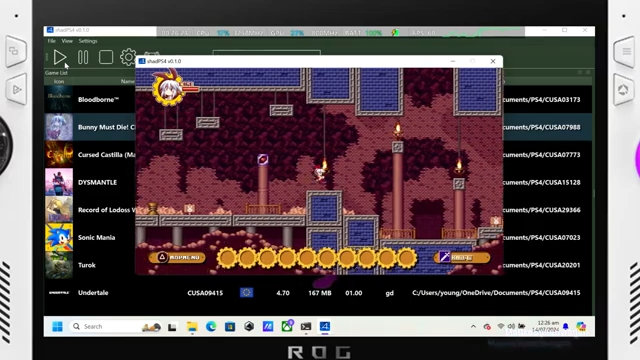Image resolution: width=640 pixels, height=360 pixels.
Task: Expand the system tray hidden icons chevron
Action: [473, 327]
